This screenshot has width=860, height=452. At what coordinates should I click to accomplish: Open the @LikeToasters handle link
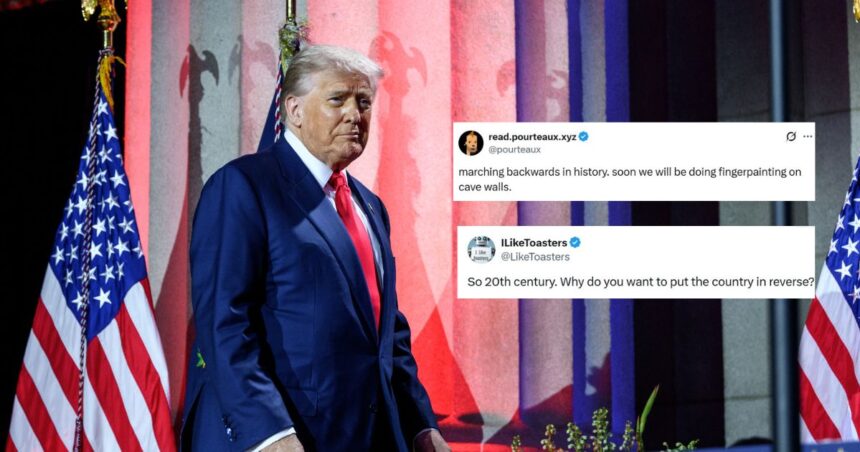535,256
